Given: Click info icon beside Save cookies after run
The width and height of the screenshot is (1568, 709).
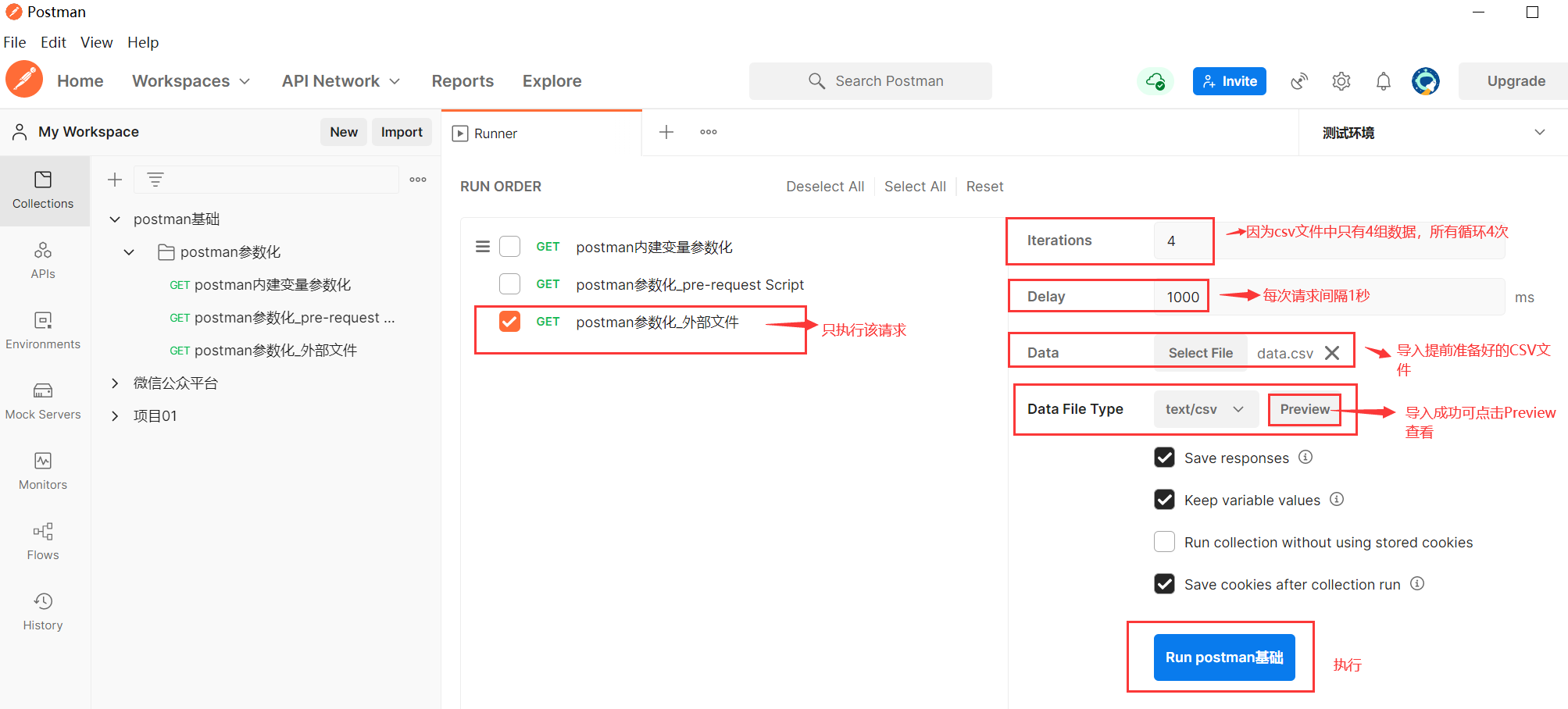Looking at the screenshot, I should (x=1417, y=583).
